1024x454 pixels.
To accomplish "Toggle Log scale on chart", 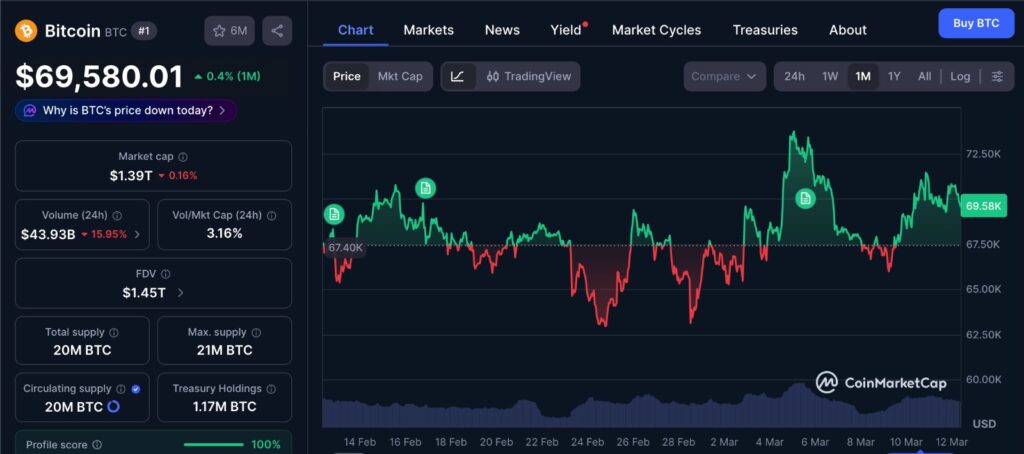I will tap(960, 76).
